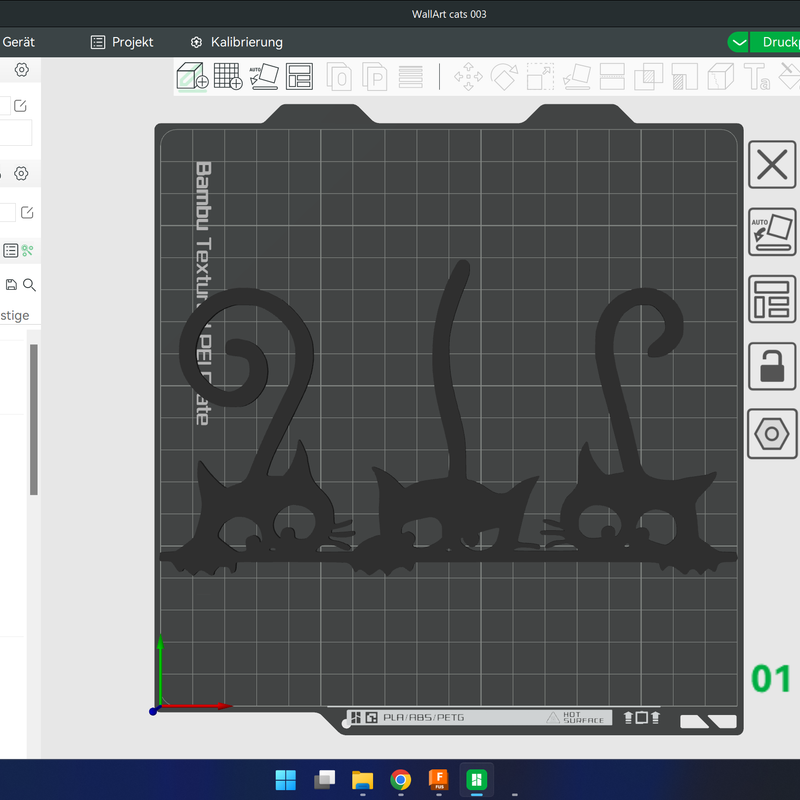Search settings with the magnifier icon
The width and height of the screenshot is (800, 800).
[x=30, y=285]
